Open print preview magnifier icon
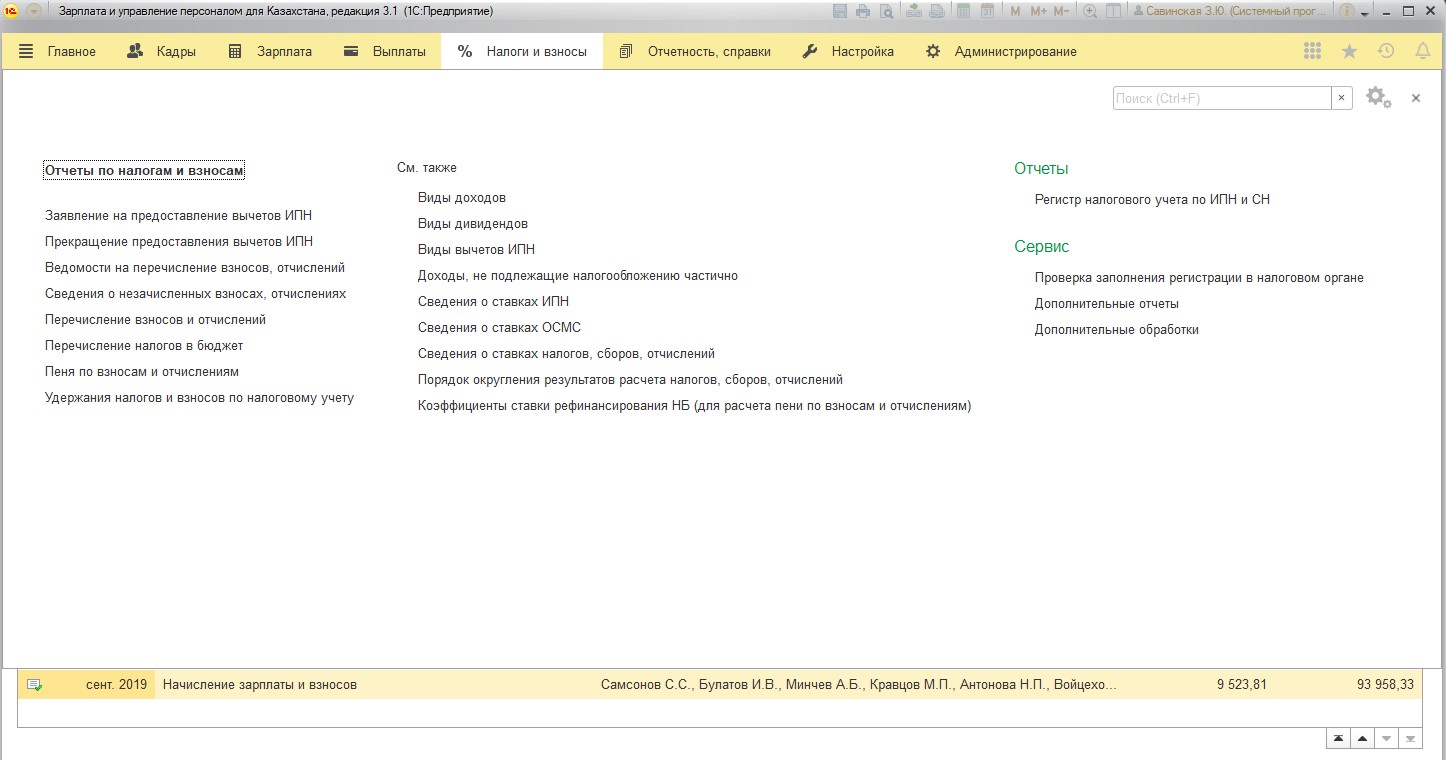The image size is (1446, 760). point(886,11)
